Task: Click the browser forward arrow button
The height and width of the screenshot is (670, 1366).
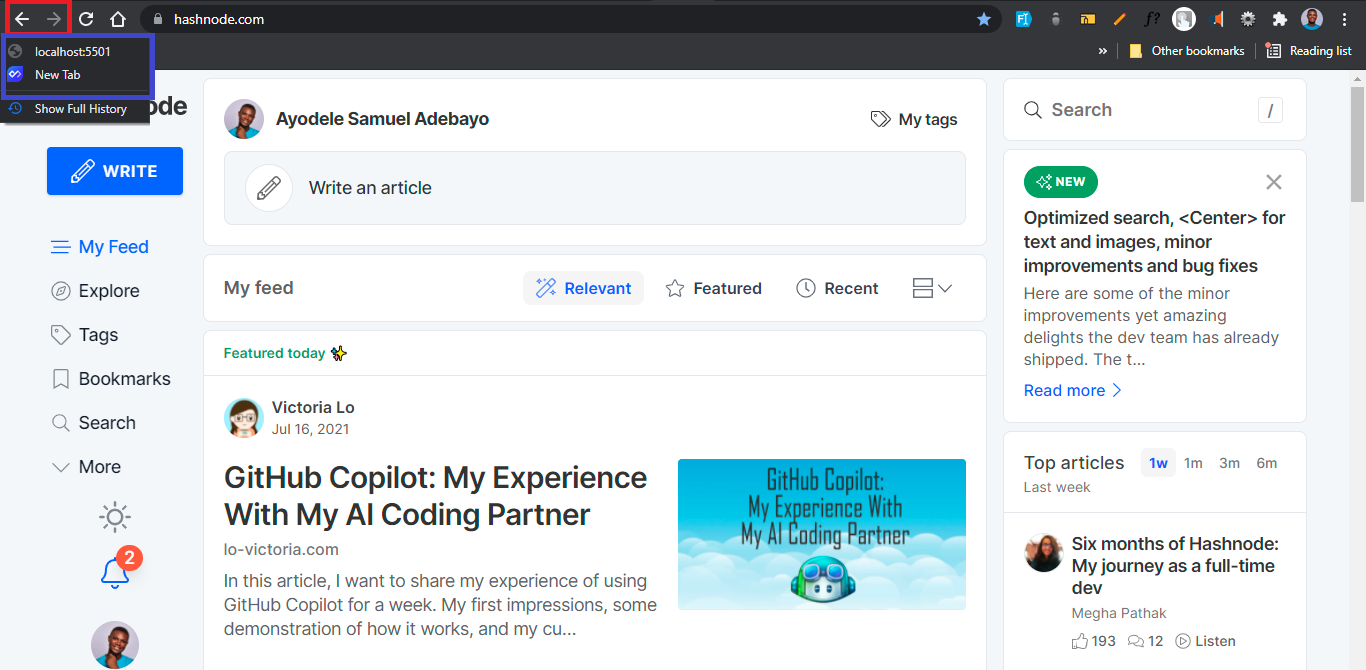Action: click(x=54, y=19)
